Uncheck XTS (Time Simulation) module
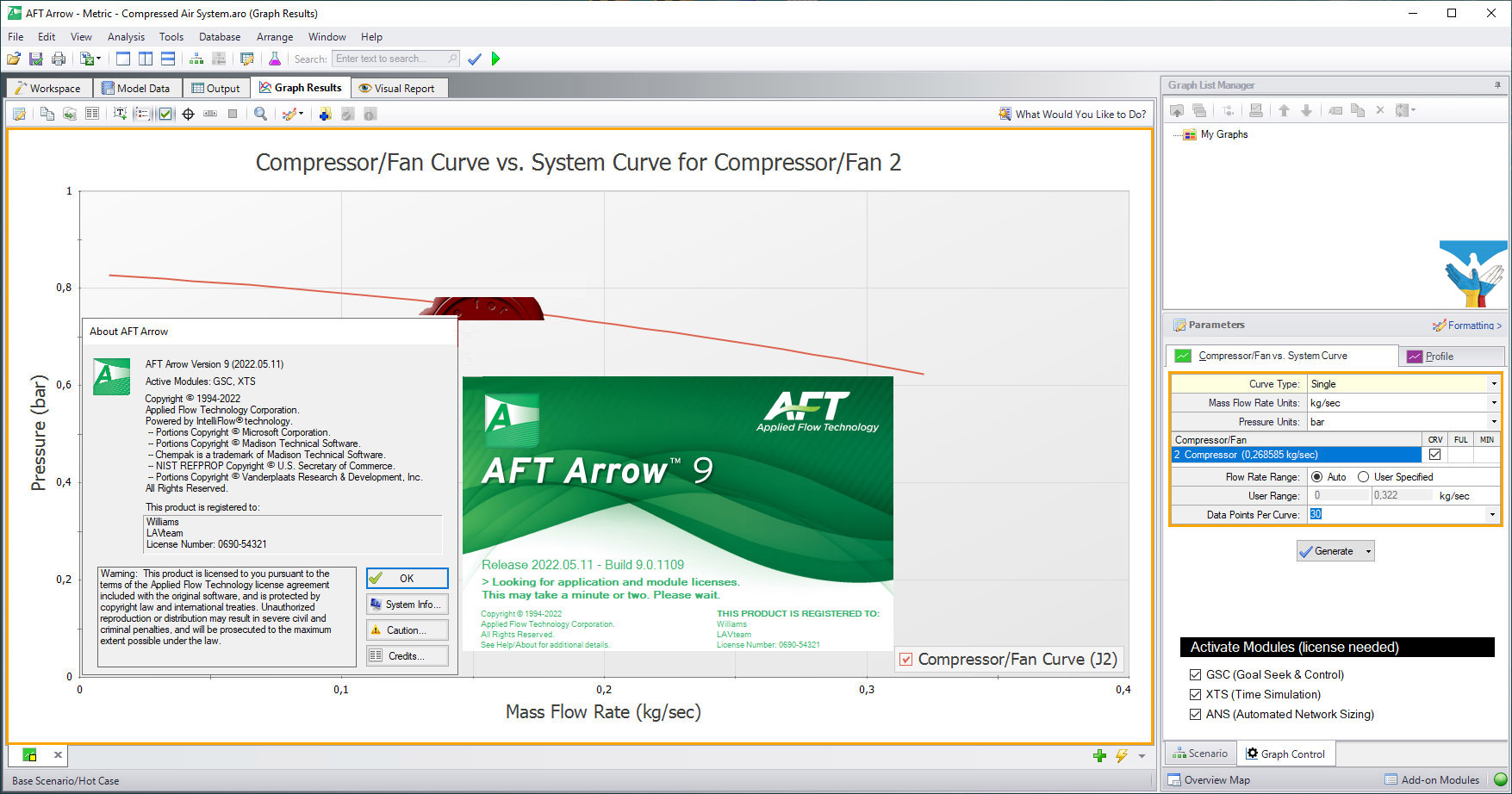Image resolution: width=1512 pixels, height=794 pixels. coord(1195,694)
